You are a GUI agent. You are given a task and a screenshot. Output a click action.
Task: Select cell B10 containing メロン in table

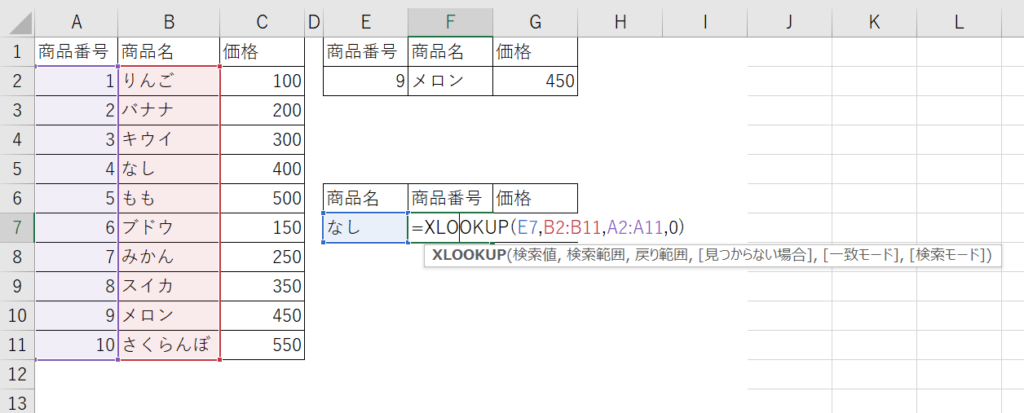168,315
